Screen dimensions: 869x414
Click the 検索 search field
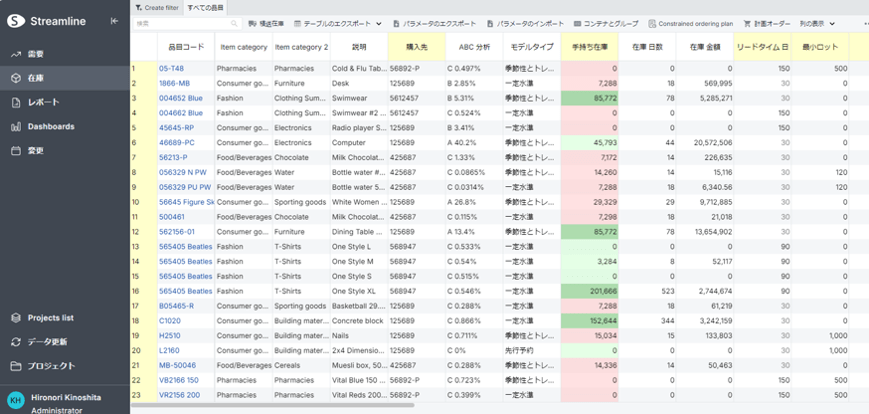[186, 23]
